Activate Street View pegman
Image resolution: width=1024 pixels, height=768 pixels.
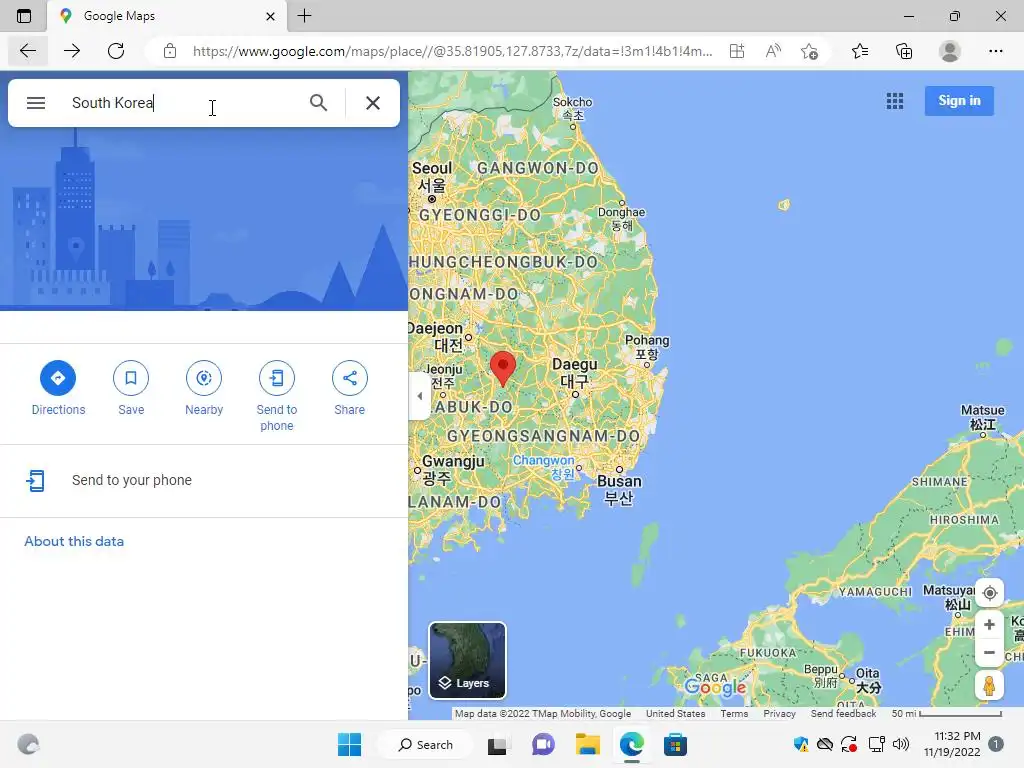[x=989, y=686]
